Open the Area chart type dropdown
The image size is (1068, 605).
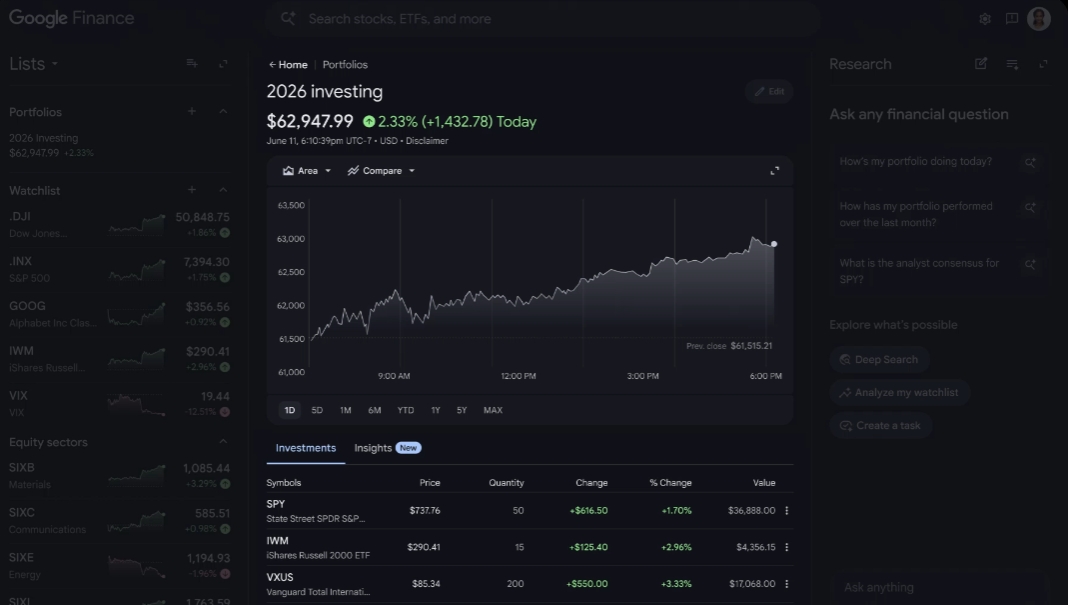[x=307, y=170]
